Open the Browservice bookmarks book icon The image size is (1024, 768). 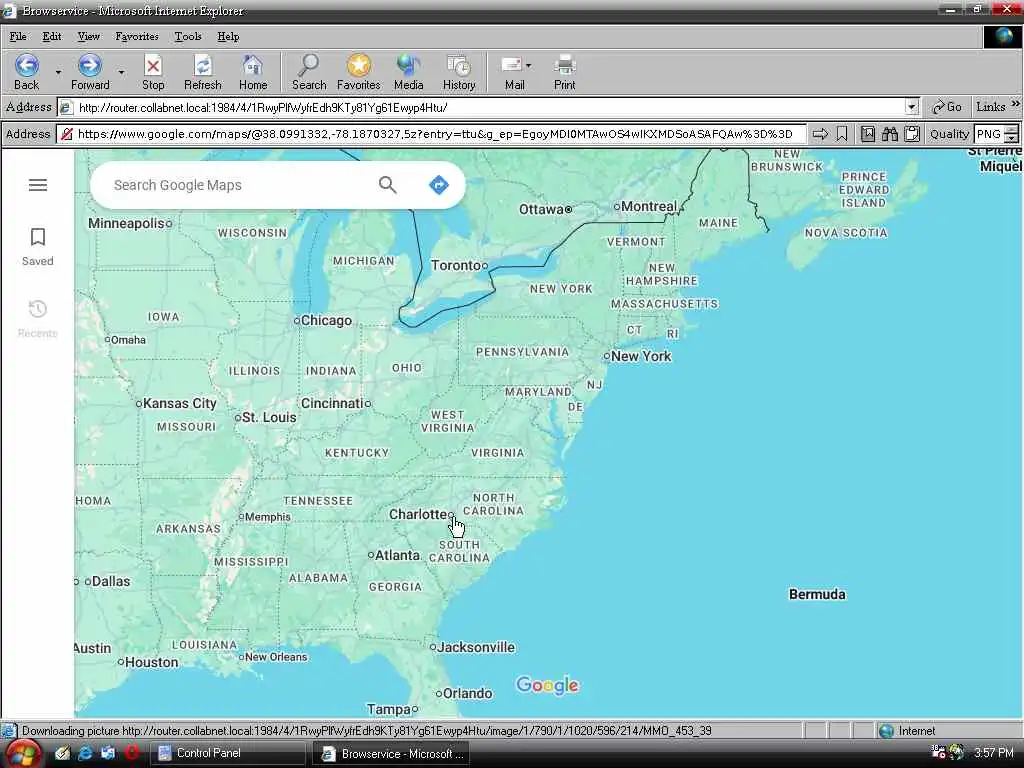point(867,134)
